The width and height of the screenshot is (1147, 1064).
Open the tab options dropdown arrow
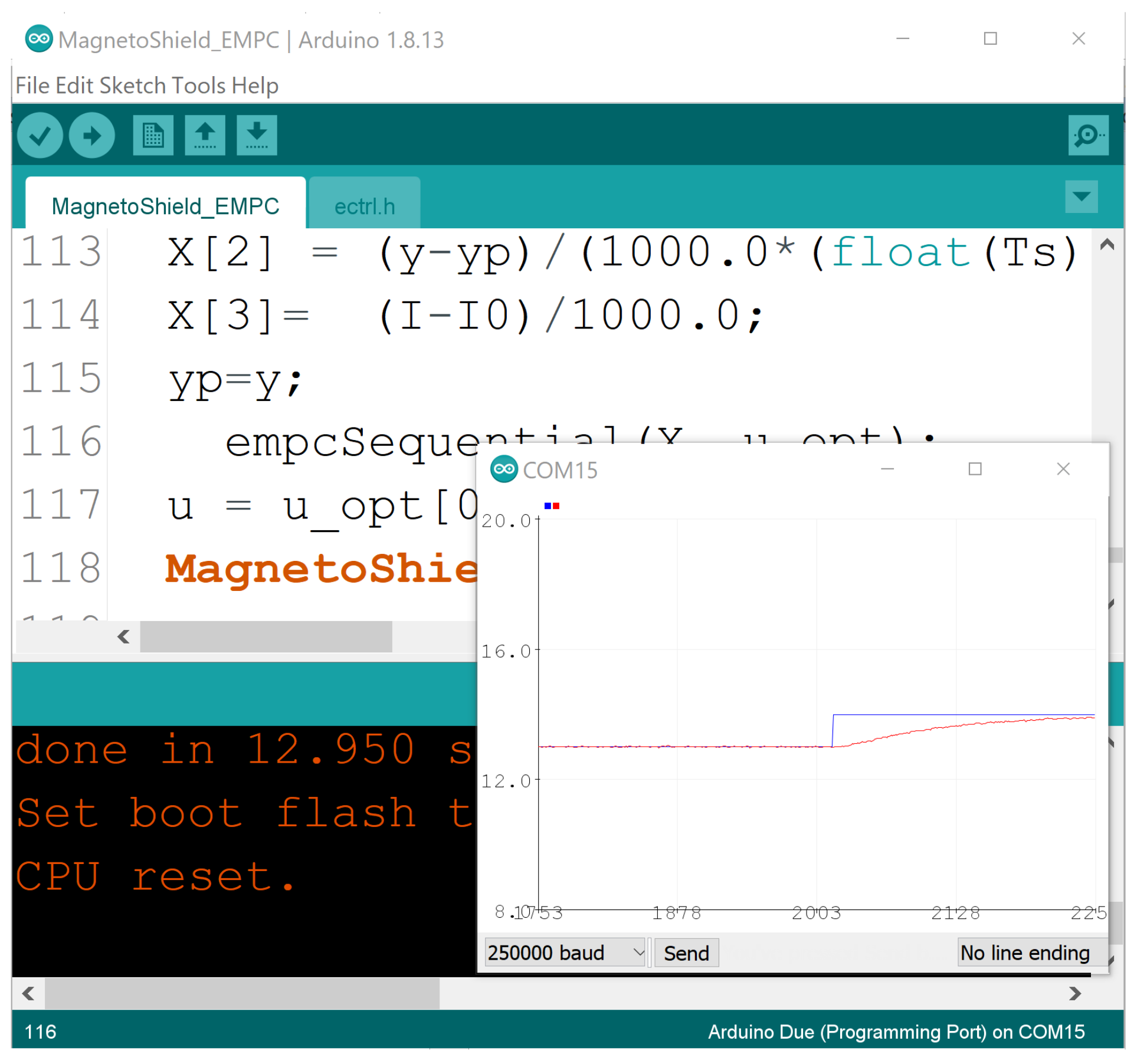click(1081, 196)
